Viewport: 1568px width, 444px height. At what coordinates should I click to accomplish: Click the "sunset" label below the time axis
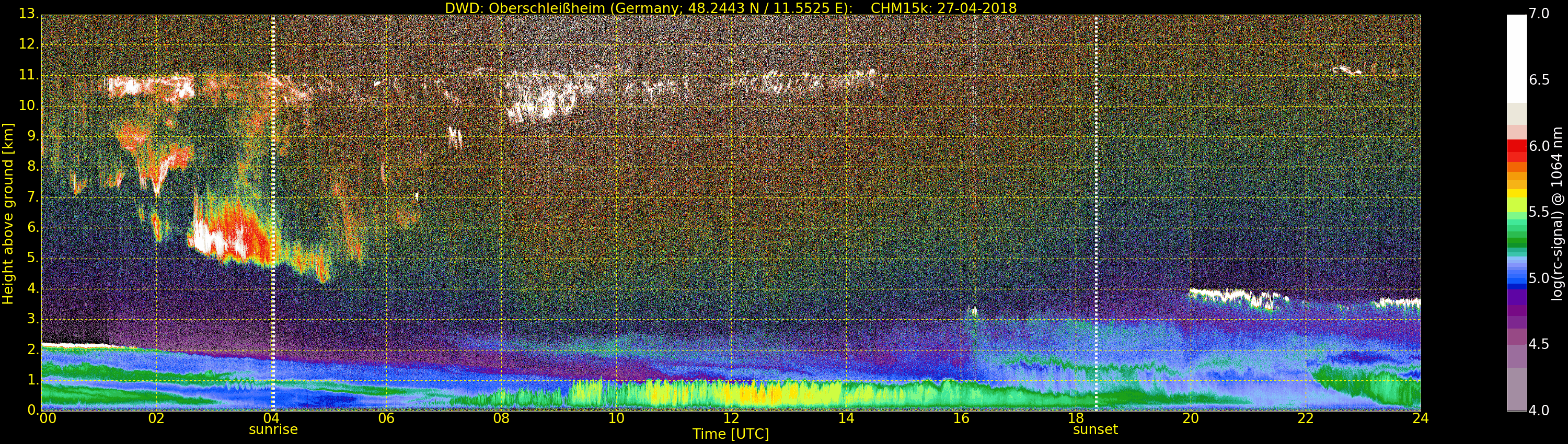(x=1096, y=429)
